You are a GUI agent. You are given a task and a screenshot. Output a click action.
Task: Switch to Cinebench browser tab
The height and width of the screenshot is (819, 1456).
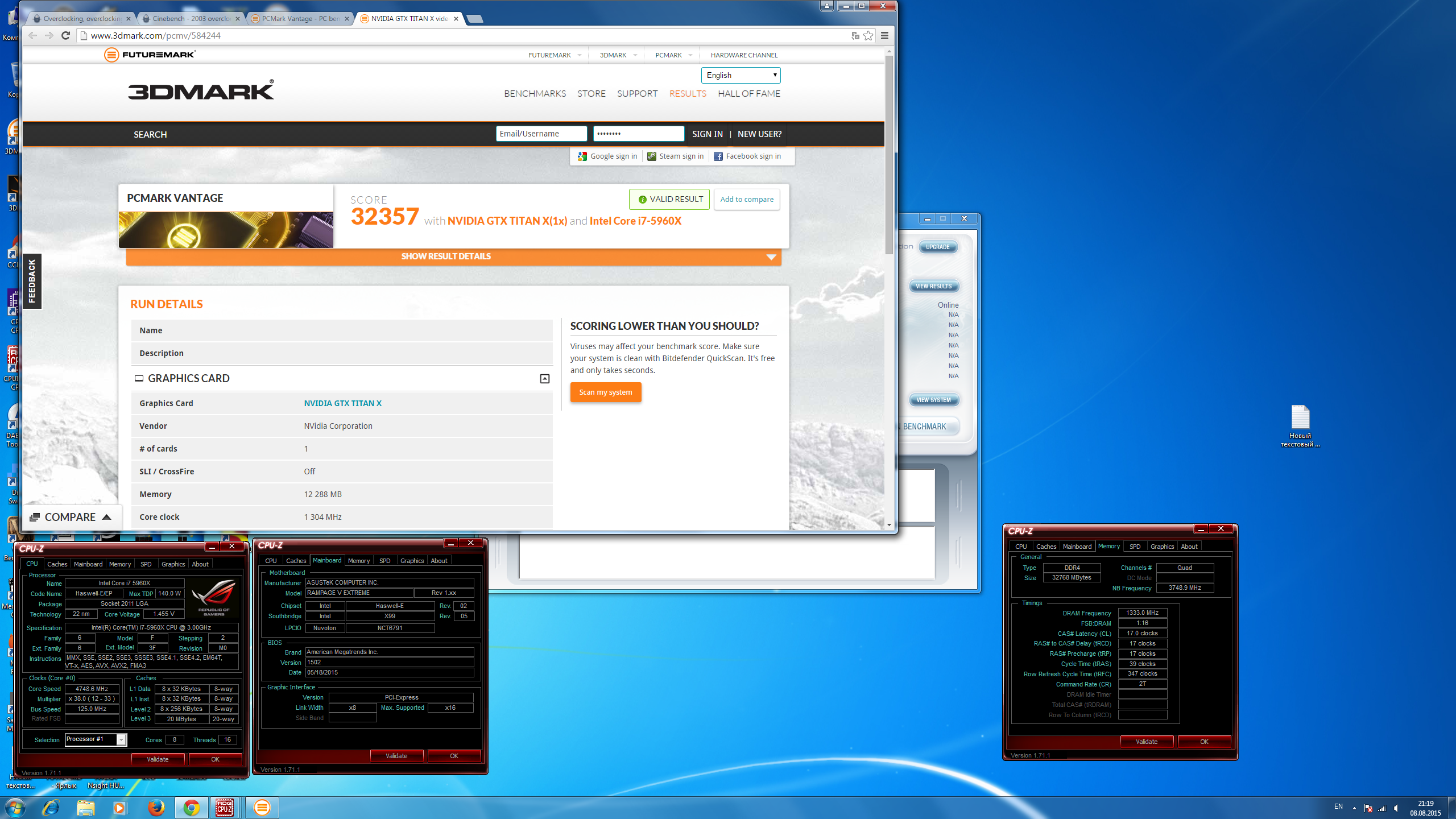point(191,19)
